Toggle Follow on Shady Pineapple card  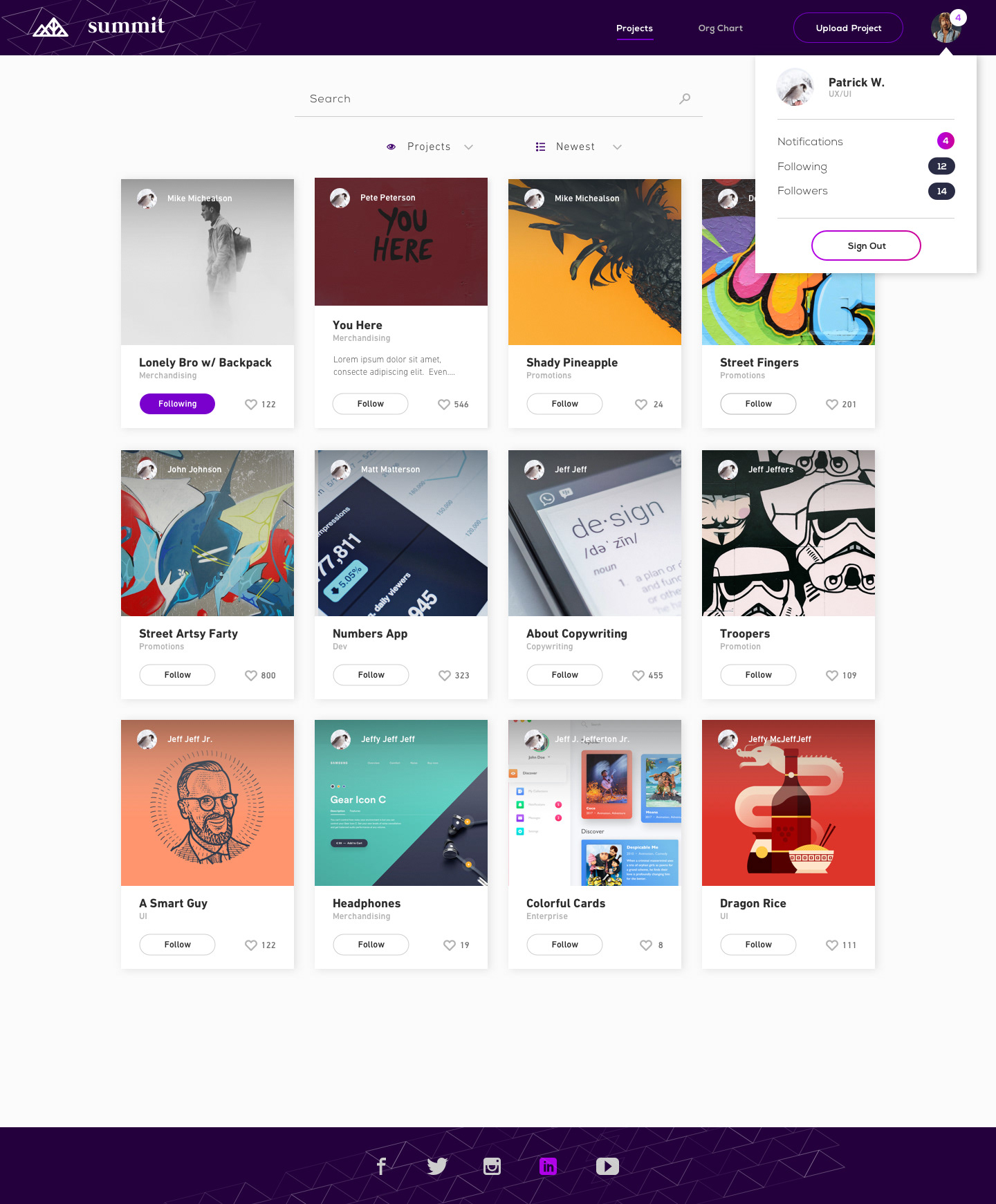[x=564, y=404]
